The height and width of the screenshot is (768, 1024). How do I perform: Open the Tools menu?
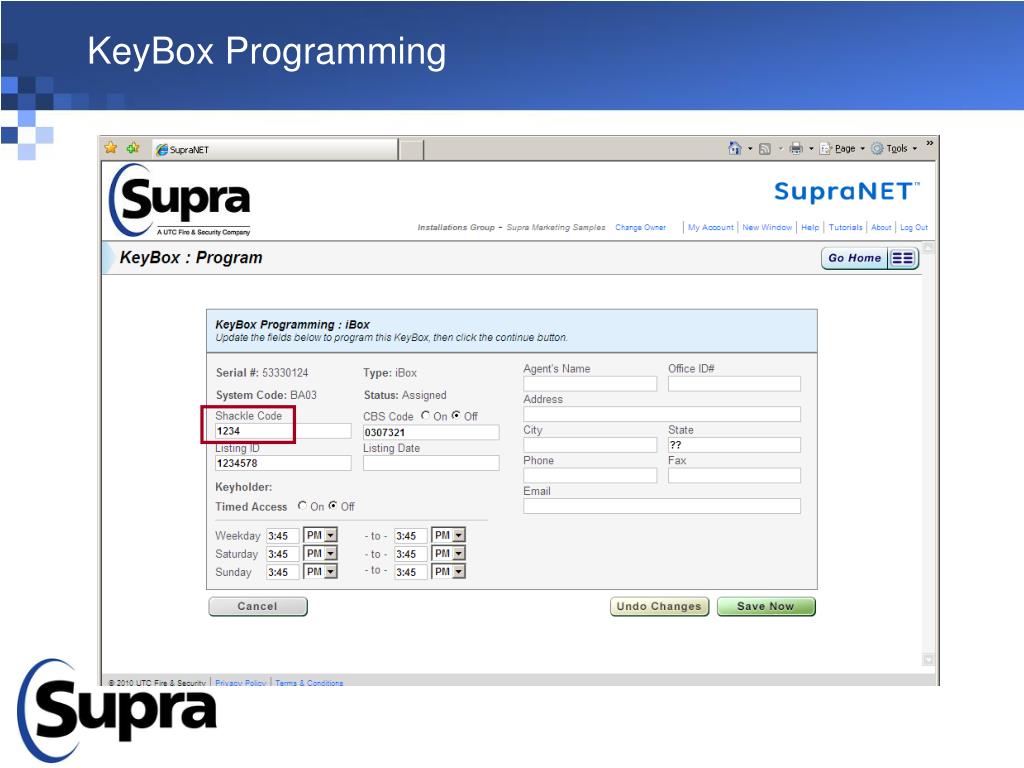[894, 149]
